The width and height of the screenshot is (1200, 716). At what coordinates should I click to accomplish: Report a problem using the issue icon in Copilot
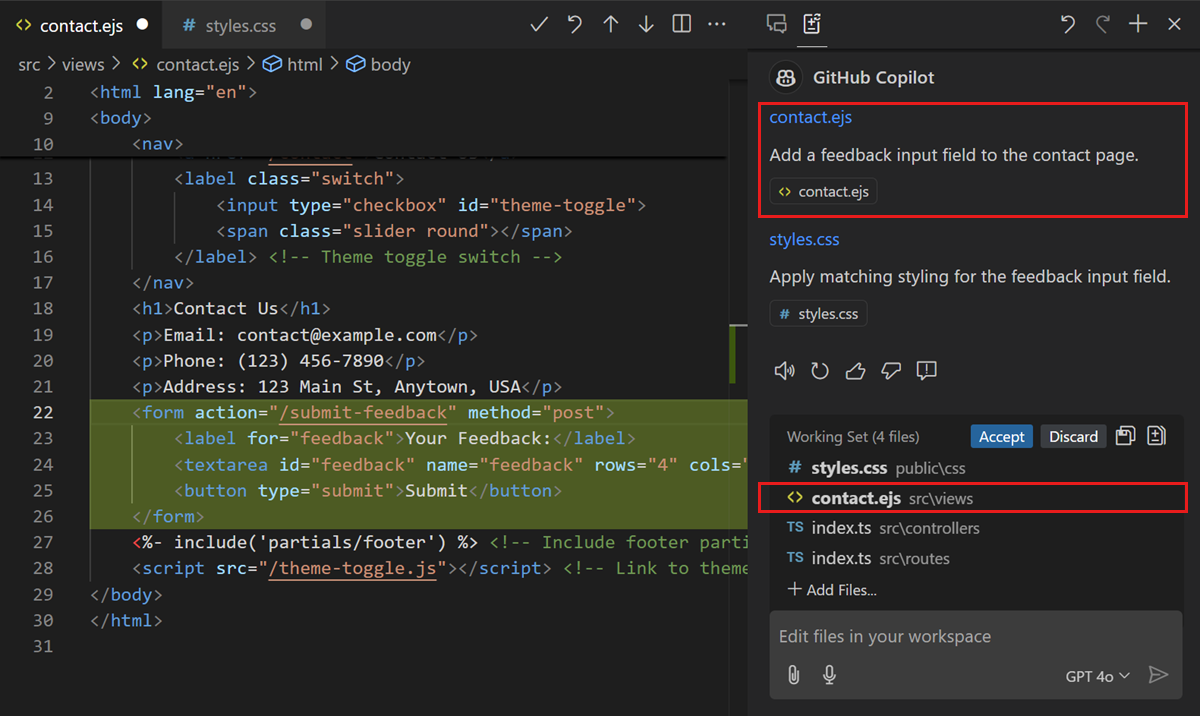tap(926, 370)
